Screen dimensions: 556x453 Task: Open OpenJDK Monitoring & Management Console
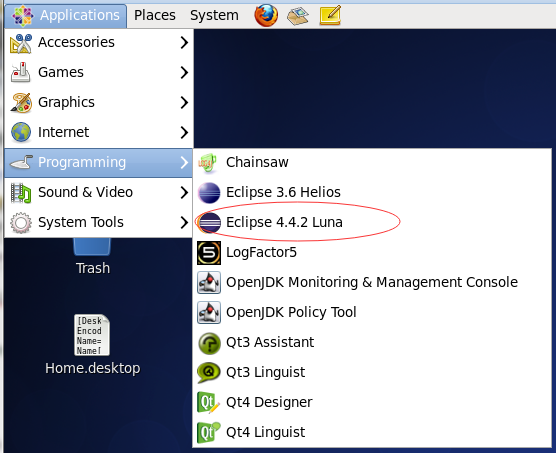372,283
